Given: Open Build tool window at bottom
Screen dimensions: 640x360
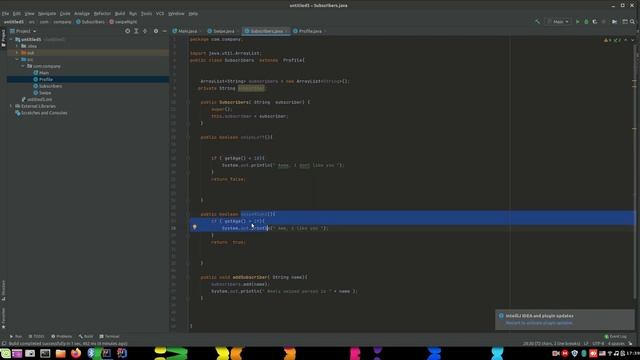Looking at the screenshot, I should [x=86, y=336].
